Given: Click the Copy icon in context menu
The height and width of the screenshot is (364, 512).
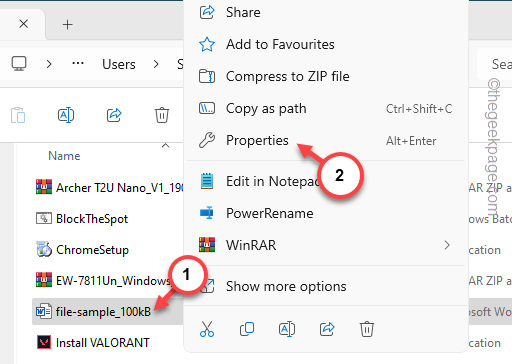Looking at the screenshot, I should pyautogui.click(x=247, y=329).
